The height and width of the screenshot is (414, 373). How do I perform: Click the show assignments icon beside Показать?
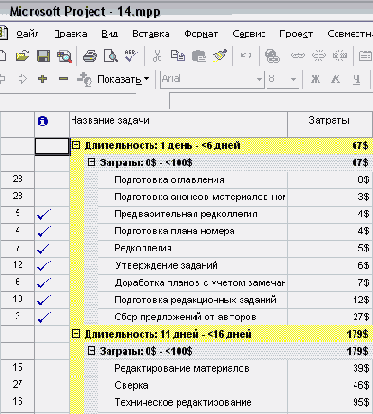click(x=84, y=79)
